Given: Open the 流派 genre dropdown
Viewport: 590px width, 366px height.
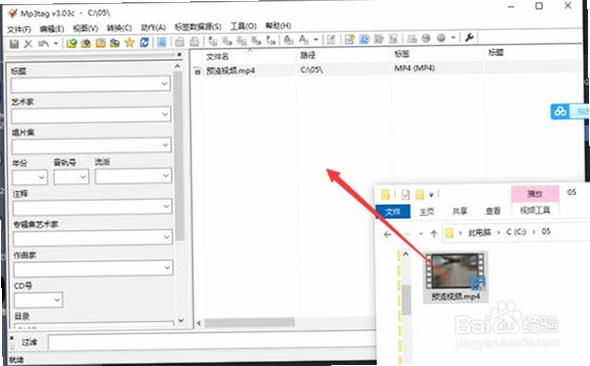Looking at the screenshot, I should coord(166,175).
